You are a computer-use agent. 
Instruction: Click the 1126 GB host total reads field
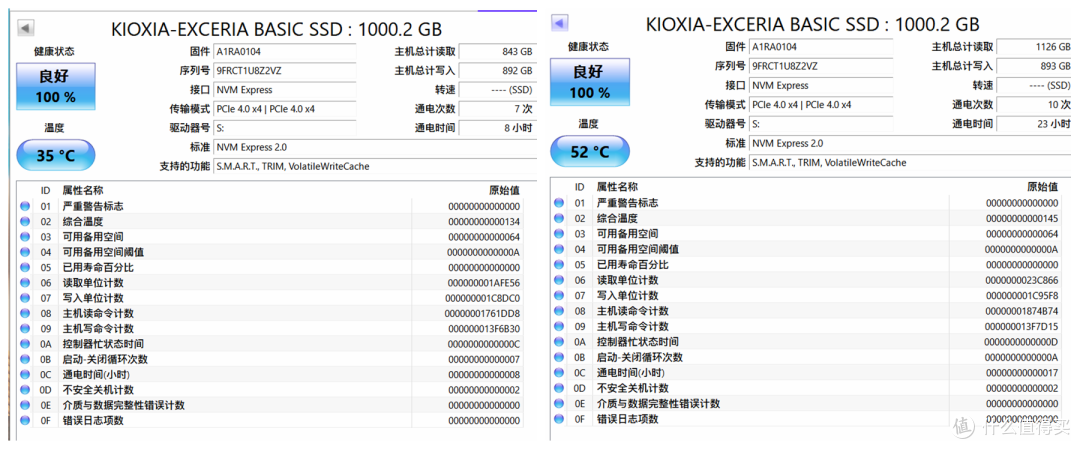pos(1035,47)
